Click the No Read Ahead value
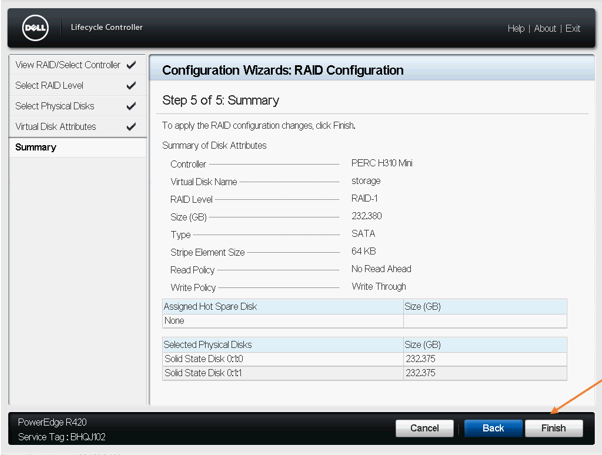This screenshot has width=602, height=455. pyautogui.click(x=381, y=269)
